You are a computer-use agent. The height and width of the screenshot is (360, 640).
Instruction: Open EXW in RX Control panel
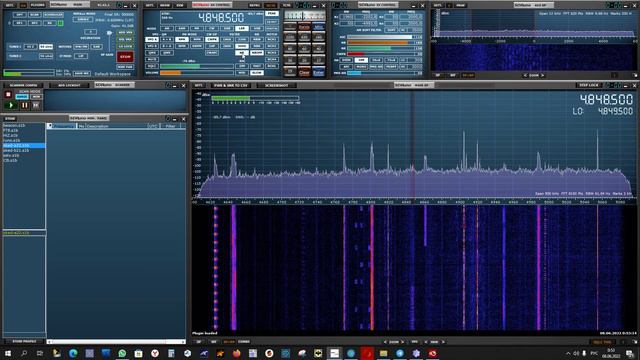180,5
